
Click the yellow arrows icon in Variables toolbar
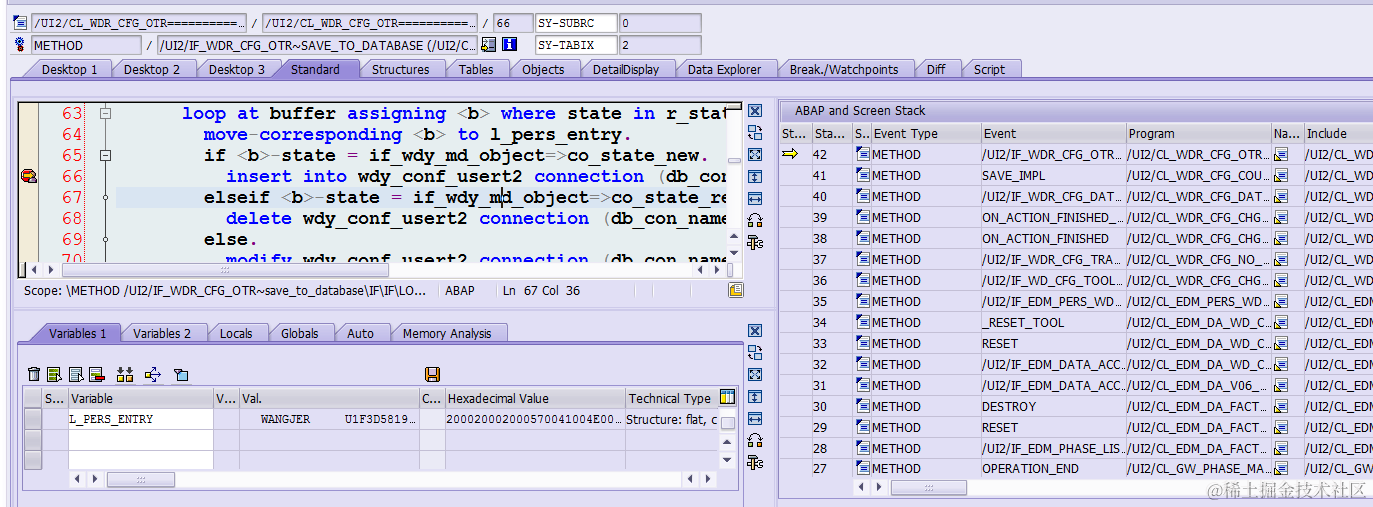pos(153,374)
